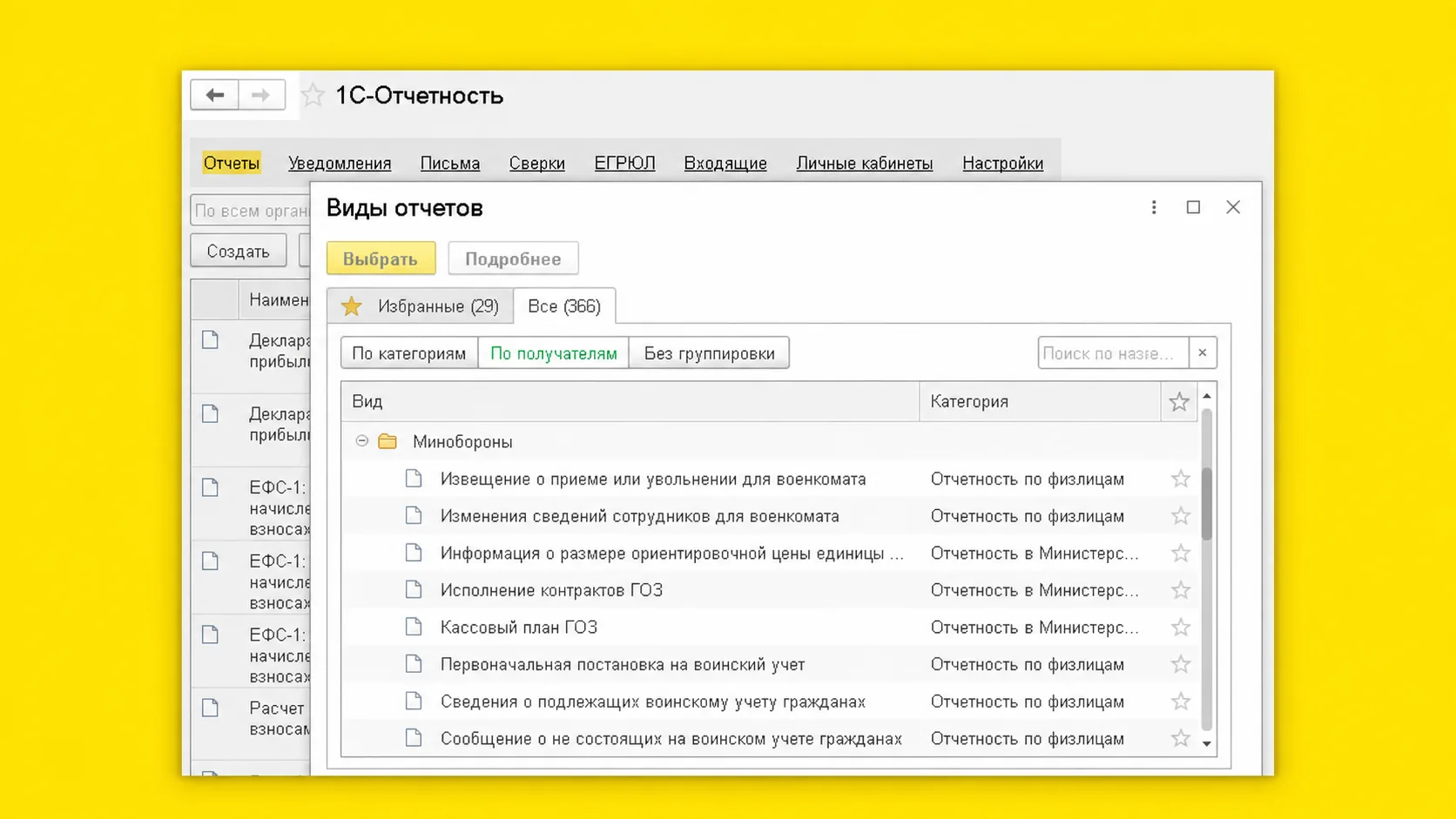Open the Личные кабинеты tab
The width and height of the screenshot is (1456, 819).
coord(865,163)
